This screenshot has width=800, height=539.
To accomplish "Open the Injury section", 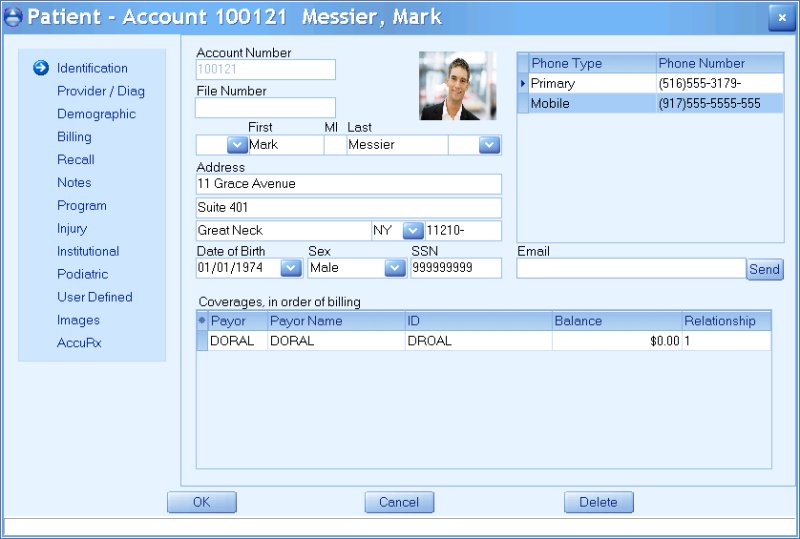I will click(x=72, y=228).
